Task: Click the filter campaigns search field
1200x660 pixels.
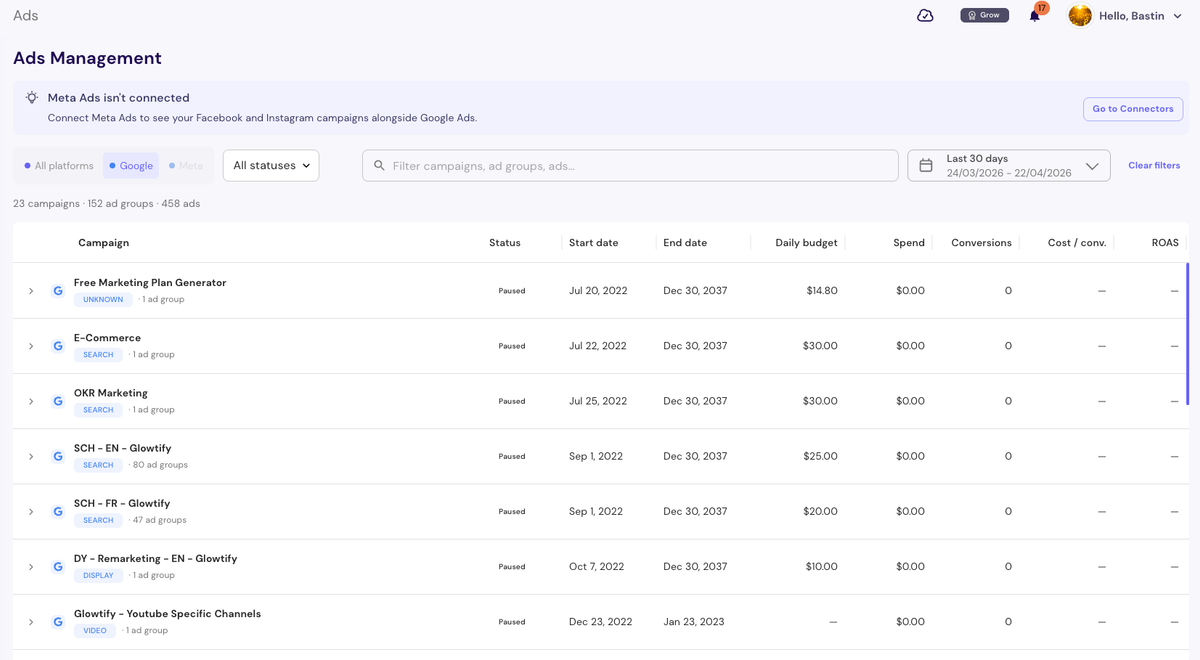Action: coord(630,166)
